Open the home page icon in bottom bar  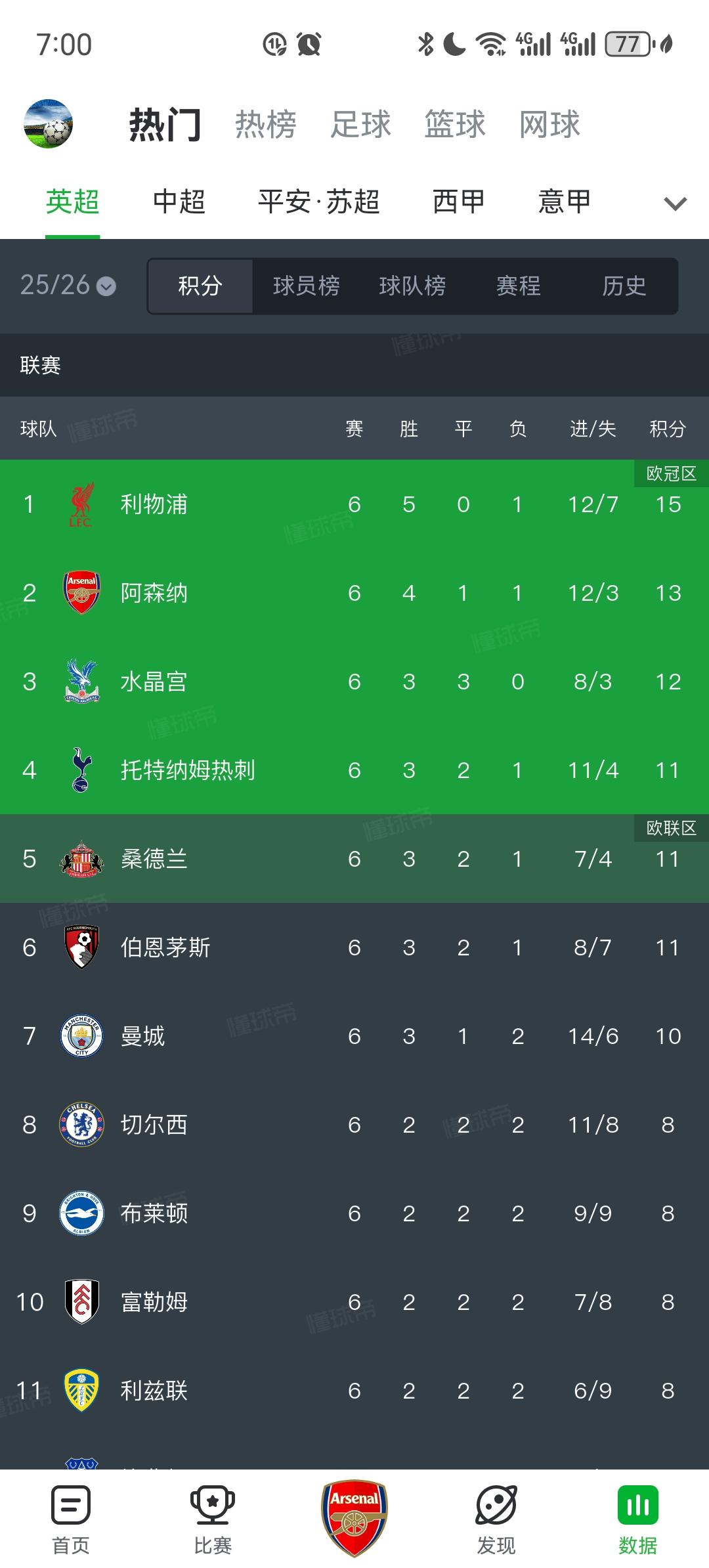pos(71,1504)
